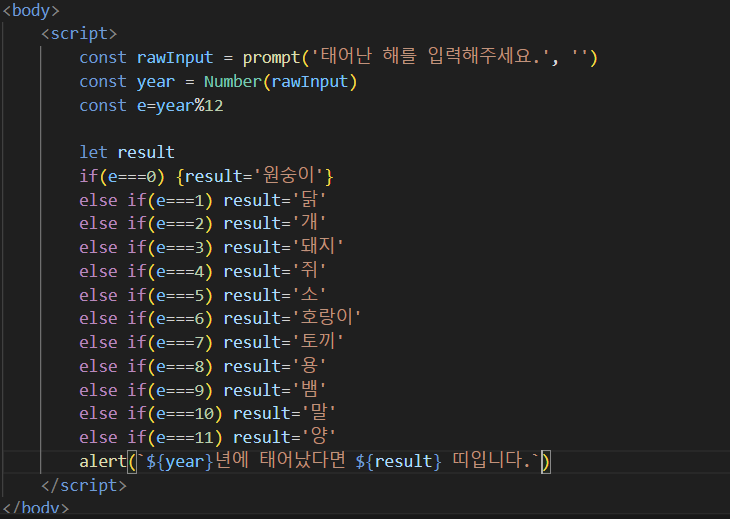
Task: Click the '토끼' string on e===7 line
Action: [318, 342]
